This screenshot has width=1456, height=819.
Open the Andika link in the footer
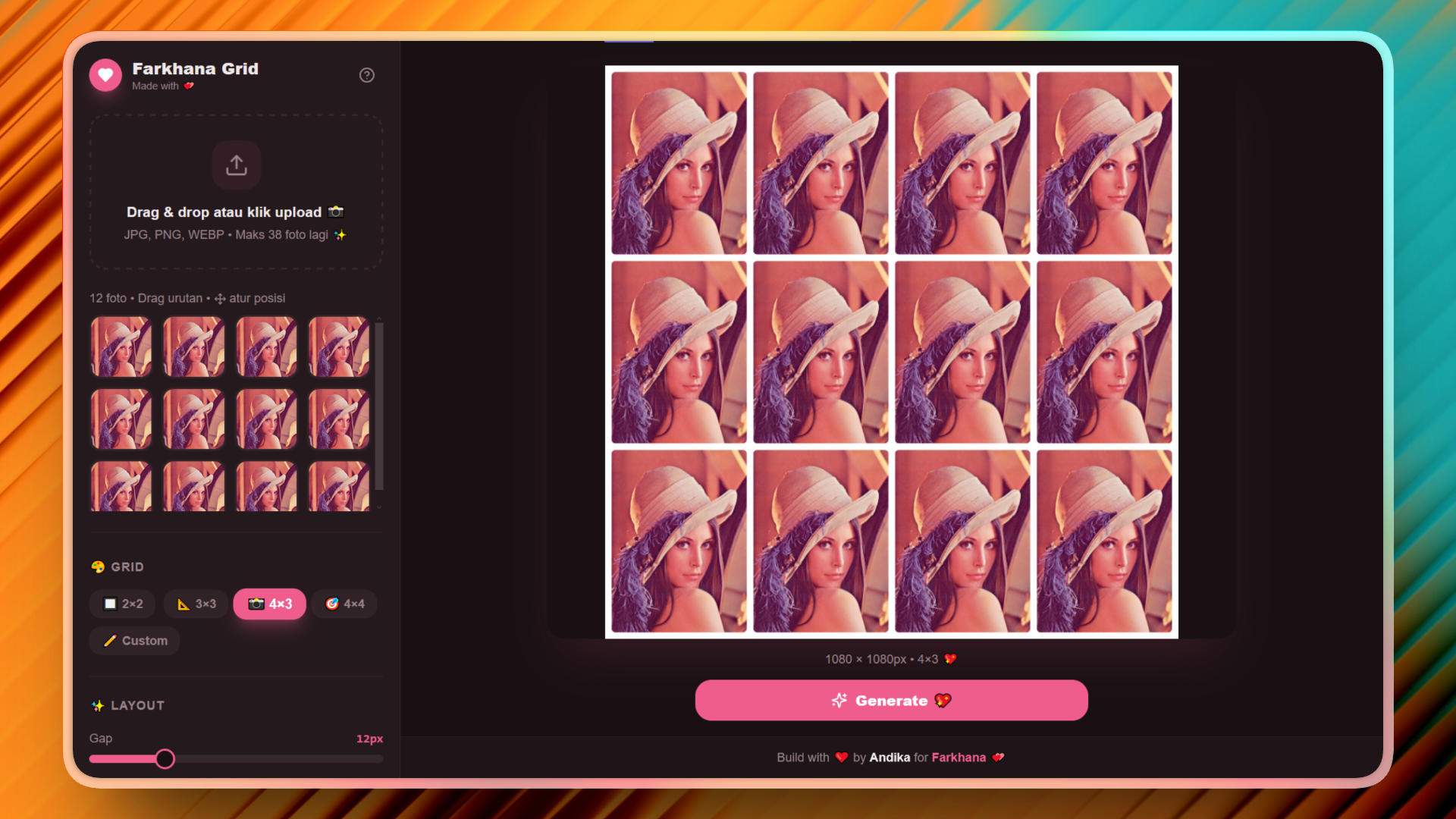tap(890, 758)
